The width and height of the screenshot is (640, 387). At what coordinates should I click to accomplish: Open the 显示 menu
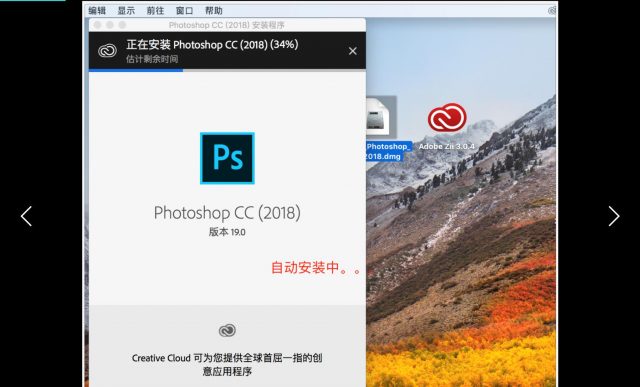tap(126, 11)
